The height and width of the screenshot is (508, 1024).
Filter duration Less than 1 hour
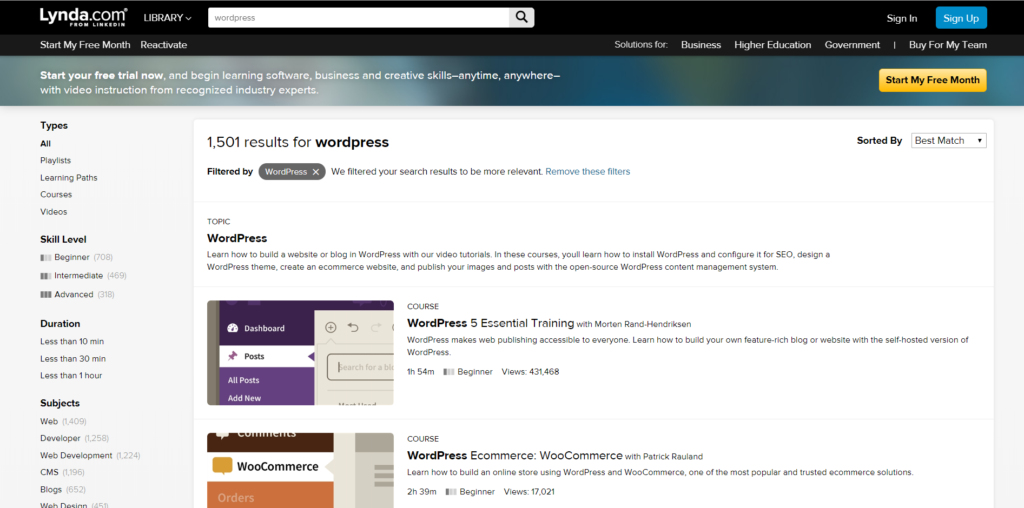pyautogui.click(x=71, y=375)
